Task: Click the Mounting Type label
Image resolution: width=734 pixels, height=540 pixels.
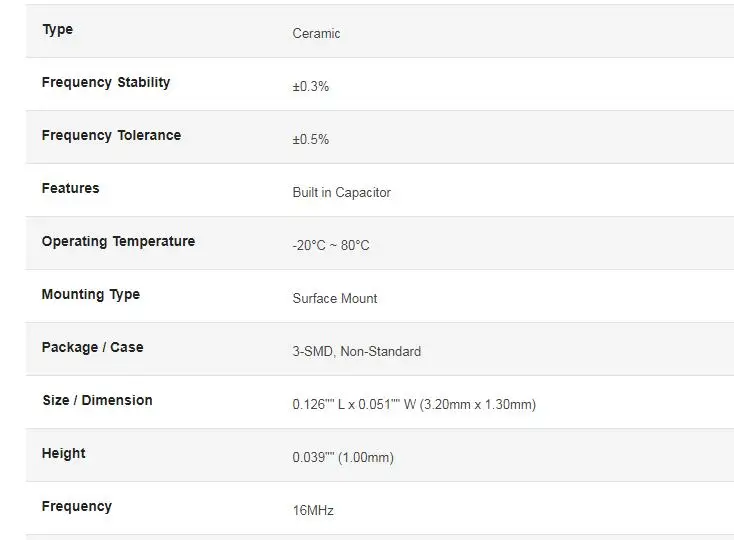Action: 90,295
